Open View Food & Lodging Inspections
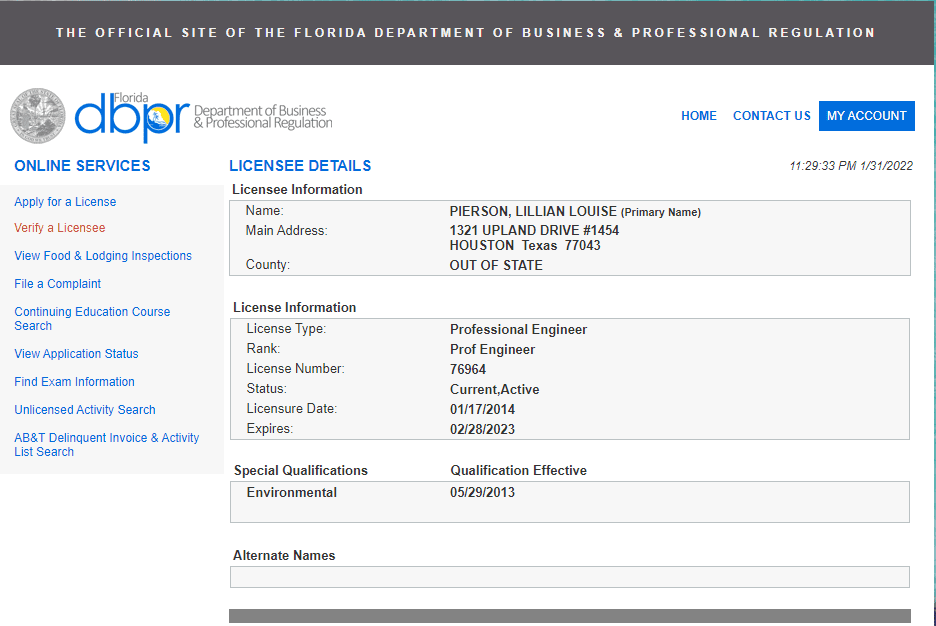Viewport: 936px width, 626px height. (x=103, y=256)
